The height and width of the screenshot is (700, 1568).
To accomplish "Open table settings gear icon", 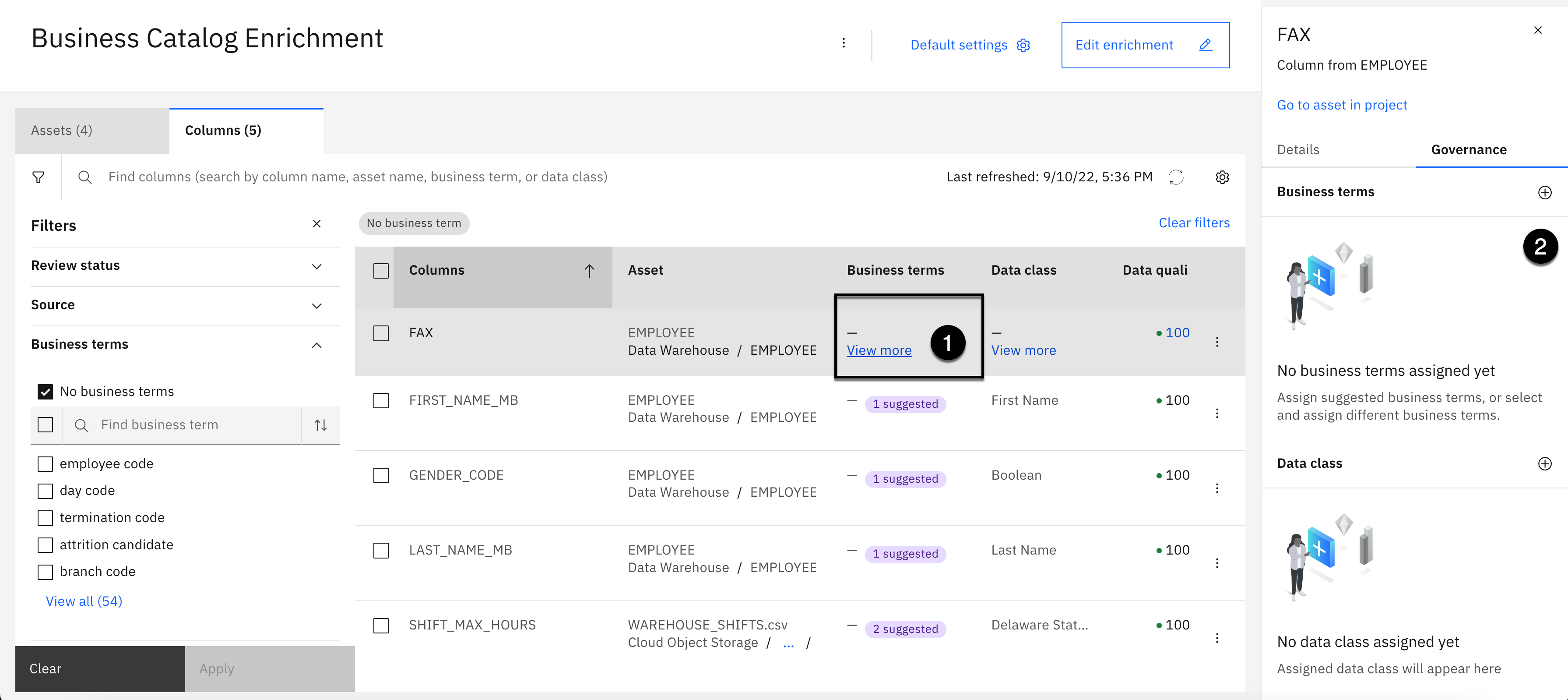I will [1222, 177].
